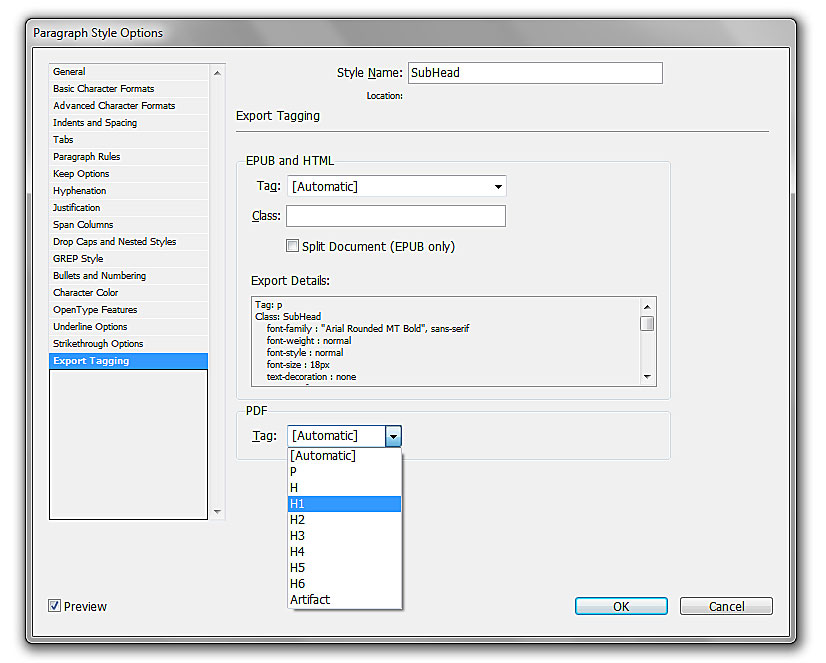826x663 pixels.
Task: Click category list scroll down arrow
Action: [217, 512]
